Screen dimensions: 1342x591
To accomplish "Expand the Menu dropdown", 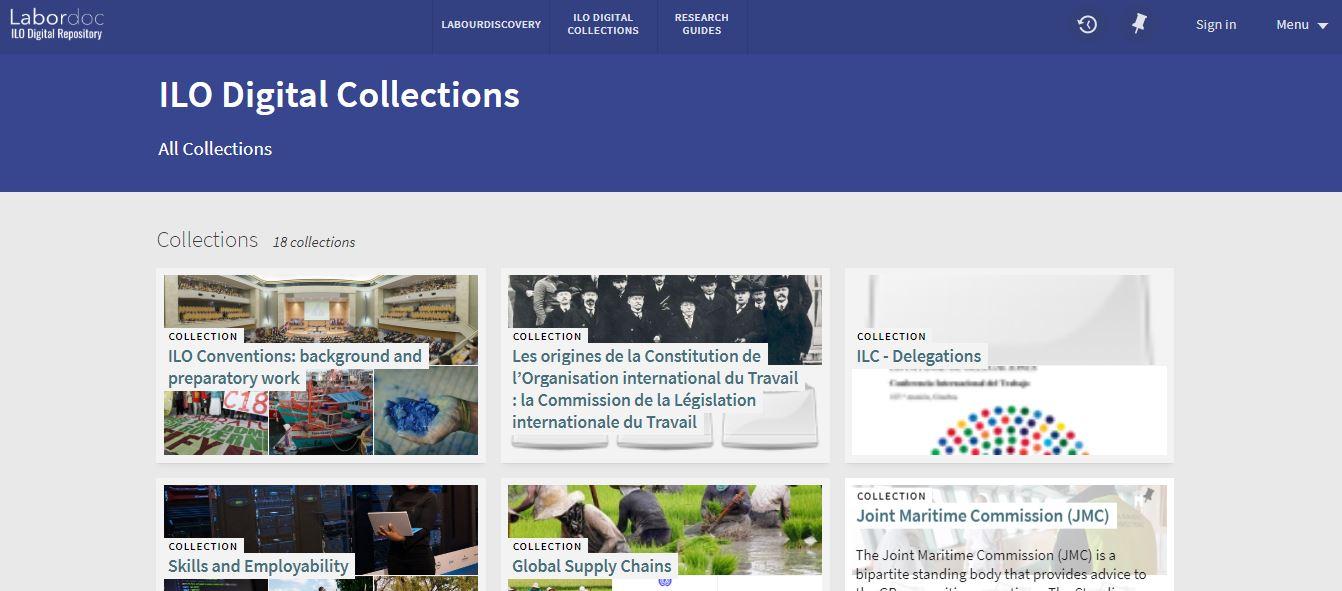I will 1300,25.
